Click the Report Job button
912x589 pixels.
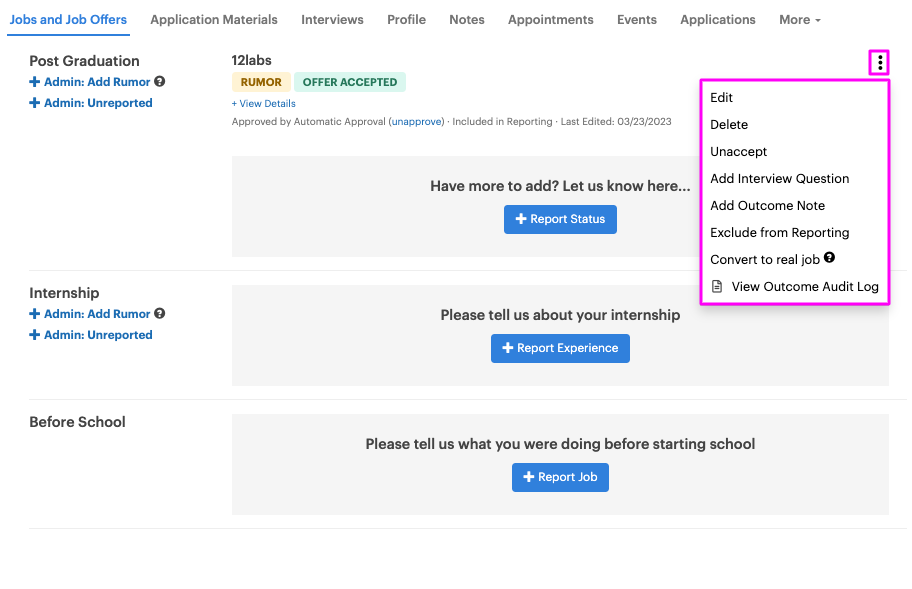point(560,477)
